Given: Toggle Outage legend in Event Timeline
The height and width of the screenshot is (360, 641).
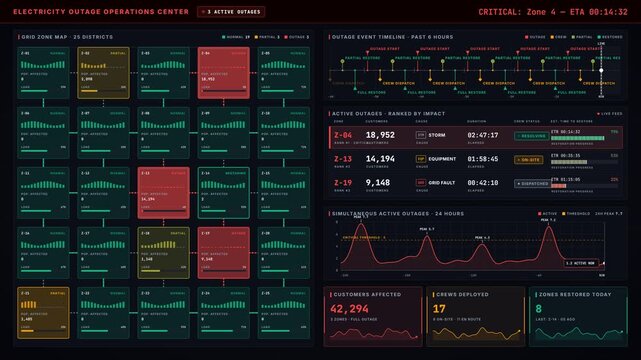Looking at the screenshot, I should tap(535, 37).
